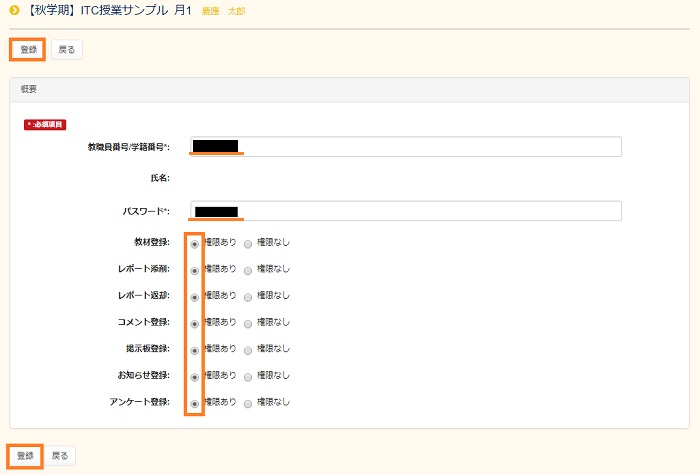Select 権限あり for 教材登録
The height and width of the screenshot is (475, 700).
pyautogui.click(x=194, y=243)
